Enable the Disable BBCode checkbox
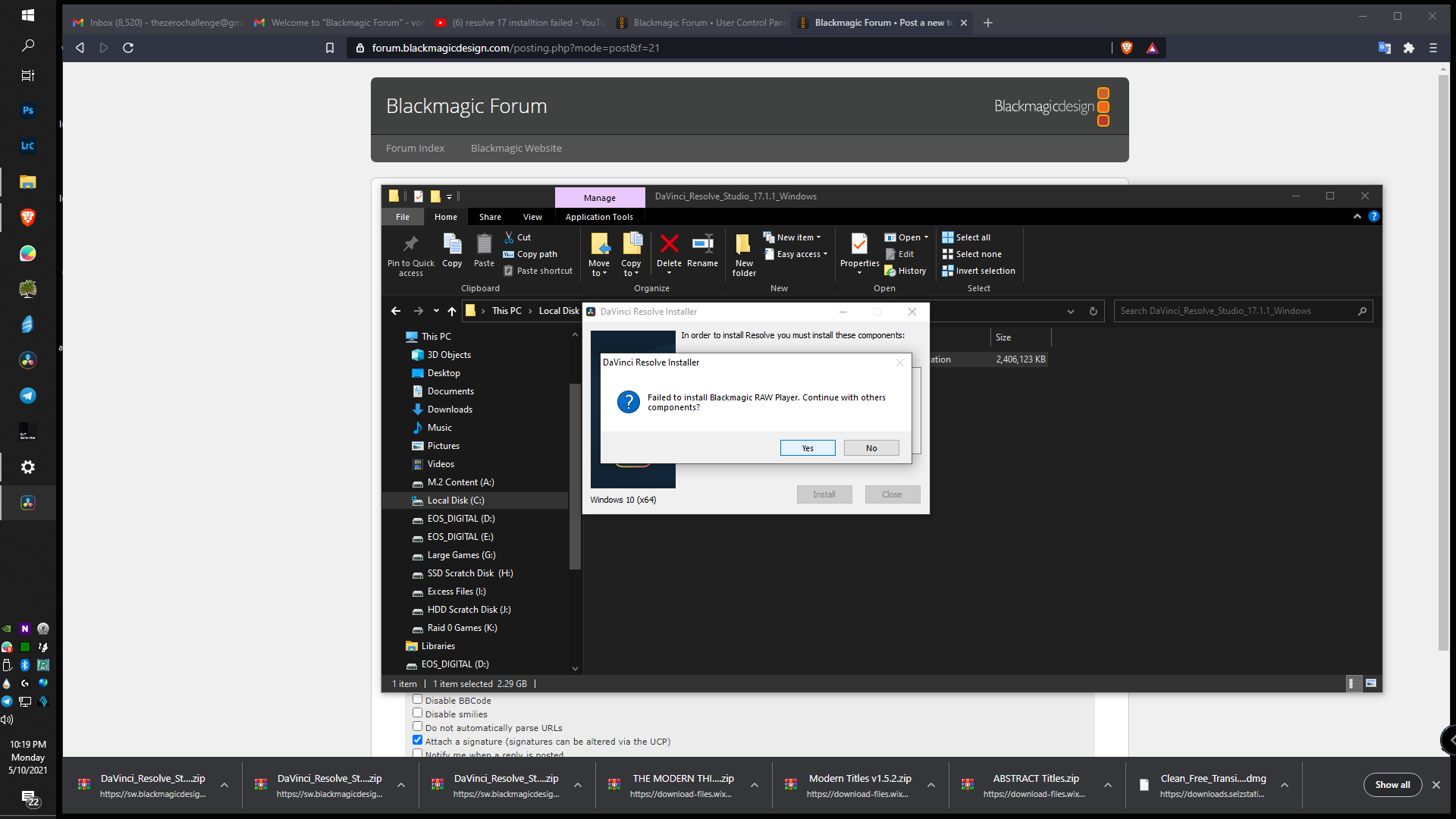Image resolution: width=1456 pixels, height=819 pixels. coord(417,699)
